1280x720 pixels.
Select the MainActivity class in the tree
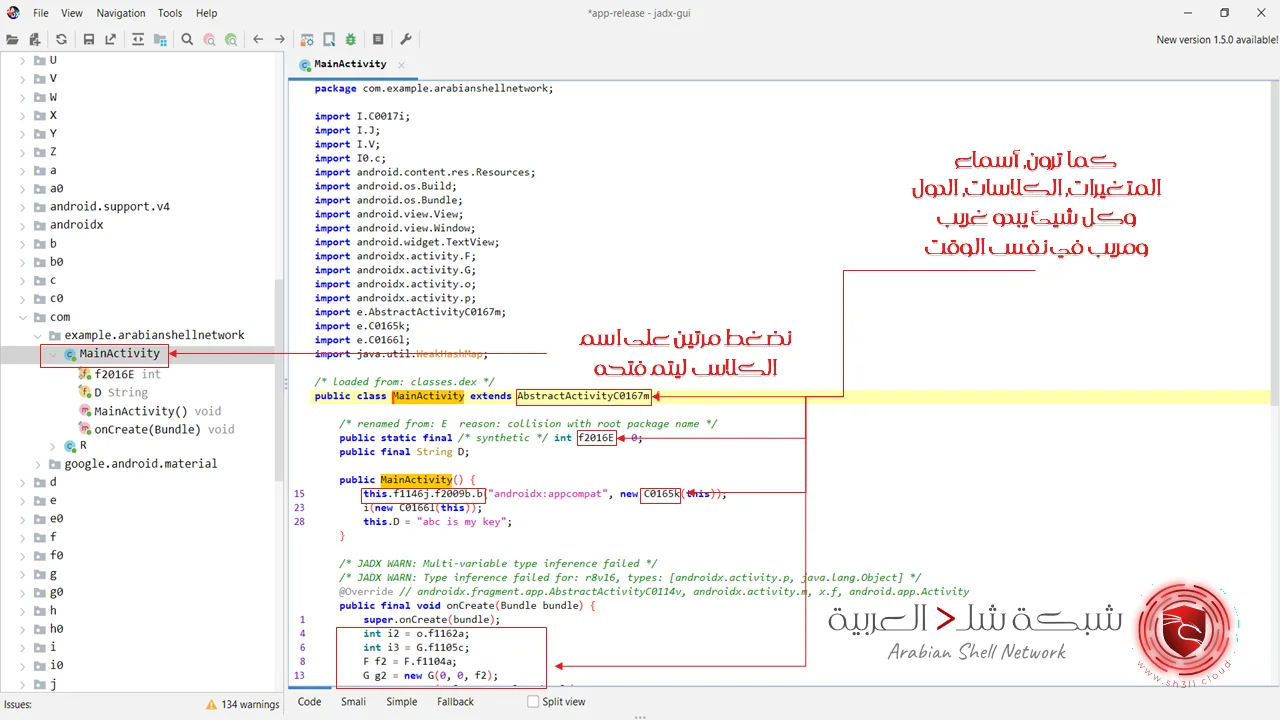(119, 354)
